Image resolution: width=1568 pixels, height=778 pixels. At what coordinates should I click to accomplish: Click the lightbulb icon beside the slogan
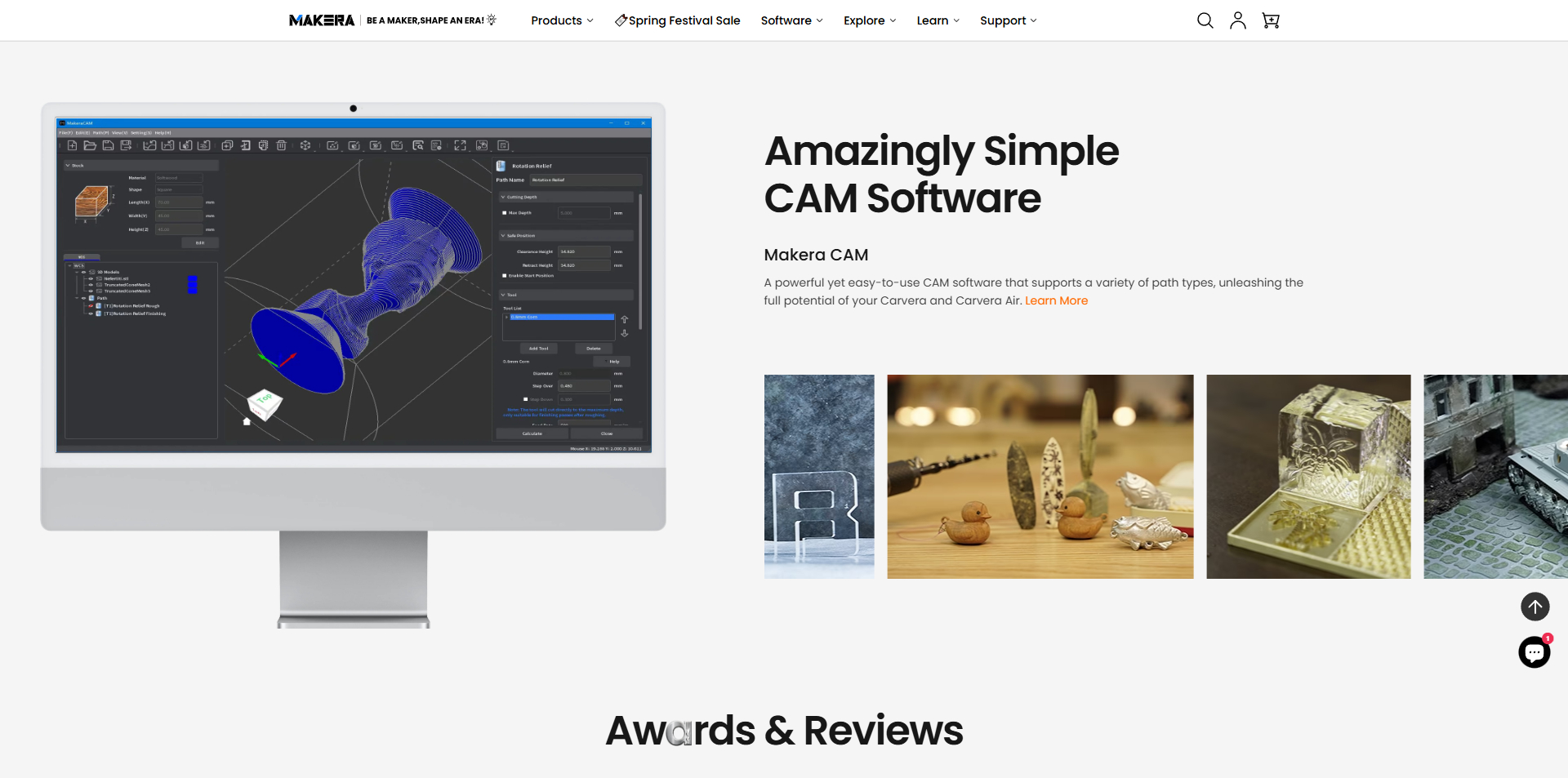click(x=492, y=20)
